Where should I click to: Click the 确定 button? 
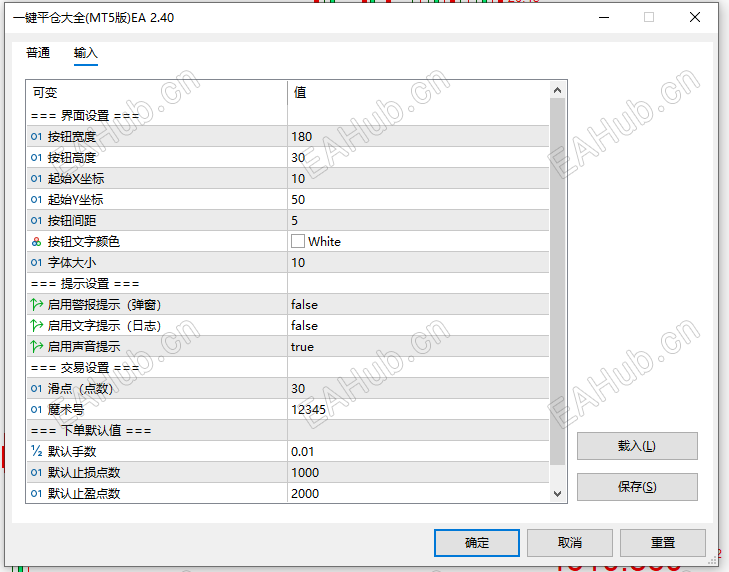(x=477, y=543)
